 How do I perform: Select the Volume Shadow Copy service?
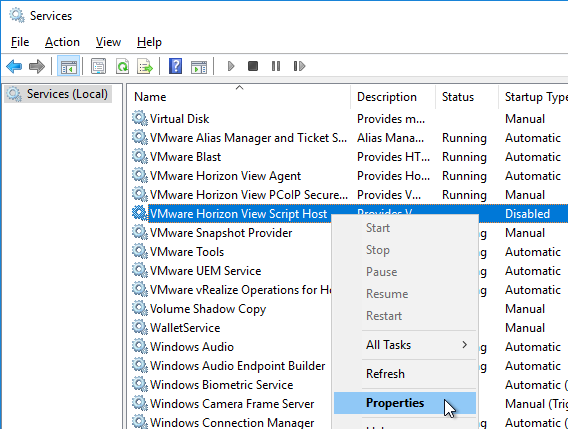pyautogui.click(x=208, y=309)
